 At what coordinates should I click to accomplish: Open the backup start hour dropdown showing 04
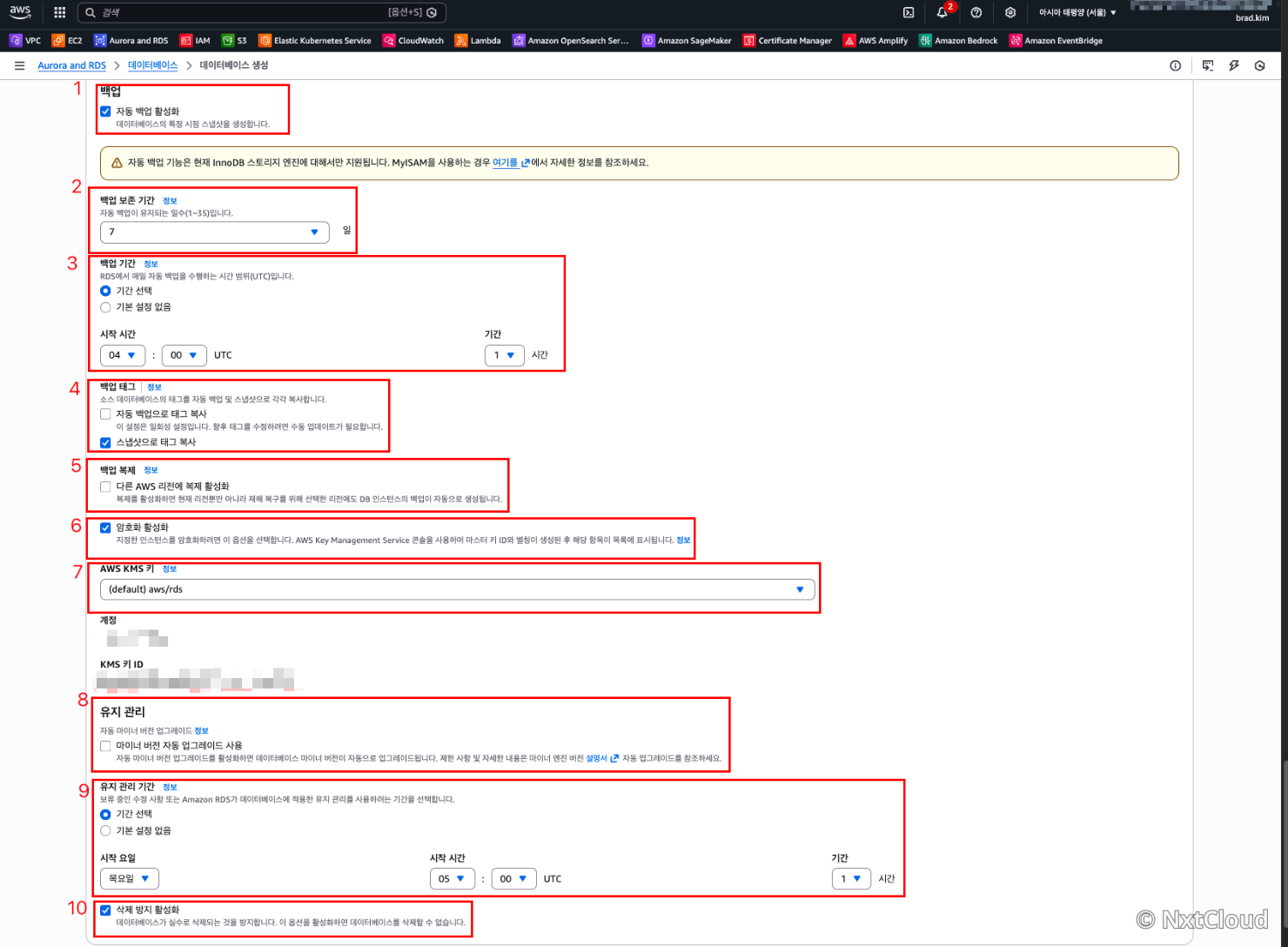[x=123, y=355]
